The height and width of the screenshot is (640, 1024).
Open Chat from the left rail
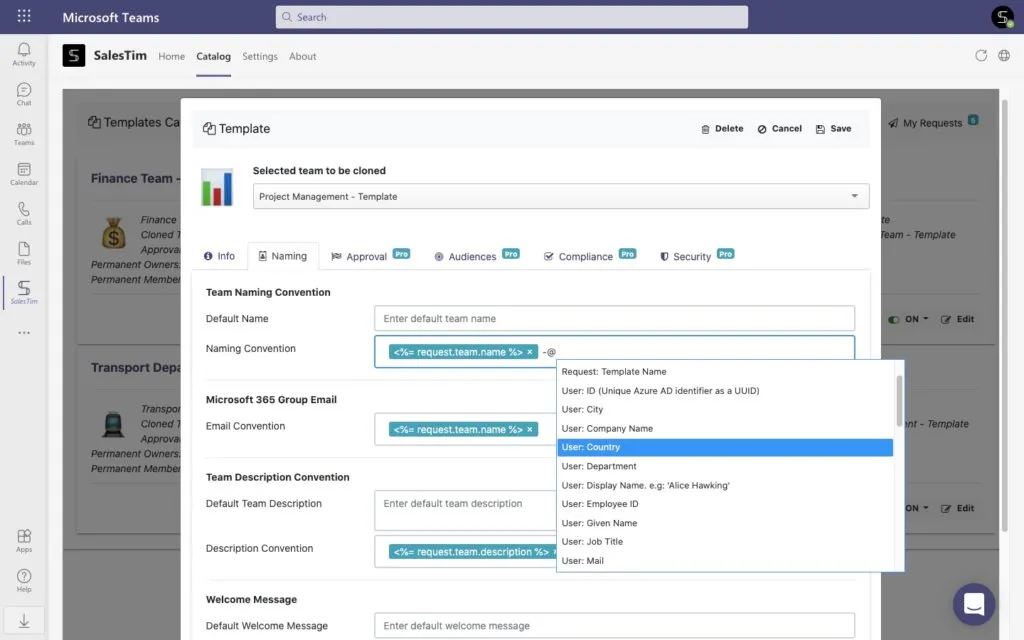(24, 93)
